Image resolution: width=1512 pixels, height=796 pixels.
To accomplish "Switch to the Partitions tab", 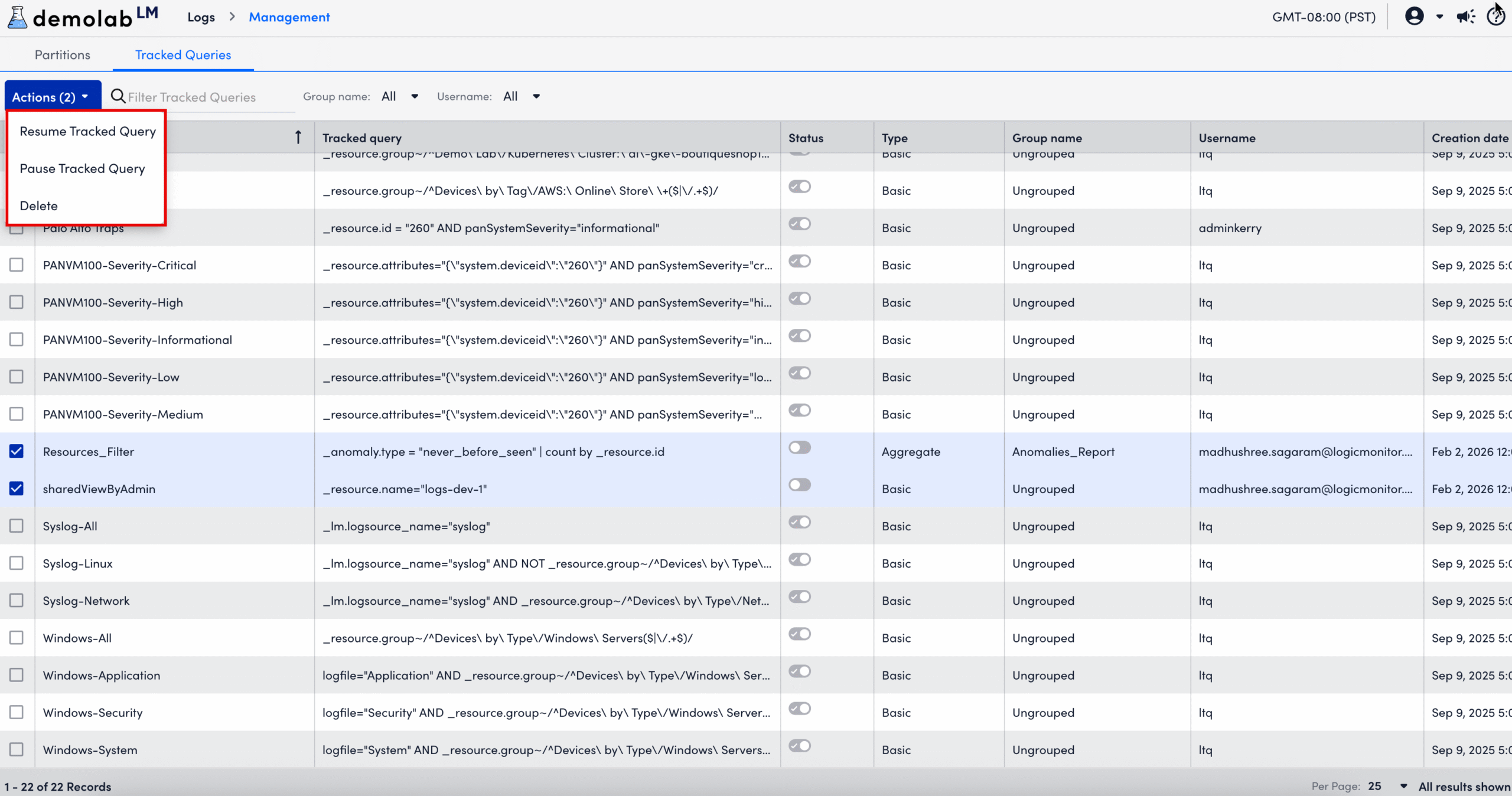I will point(62,54).
